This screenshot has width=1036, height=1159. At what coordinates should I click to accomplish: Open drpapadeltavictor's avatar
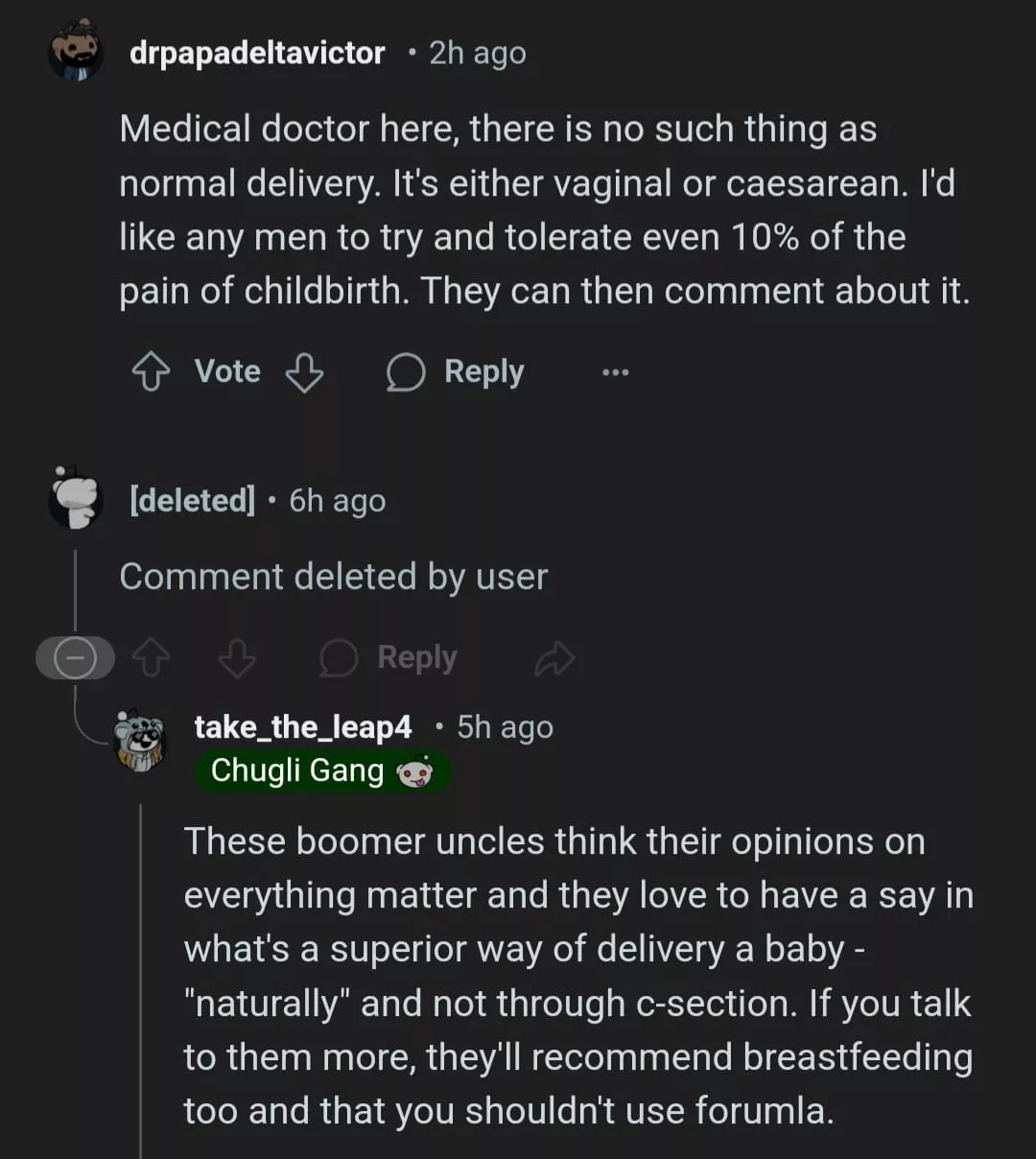point(76,52)
